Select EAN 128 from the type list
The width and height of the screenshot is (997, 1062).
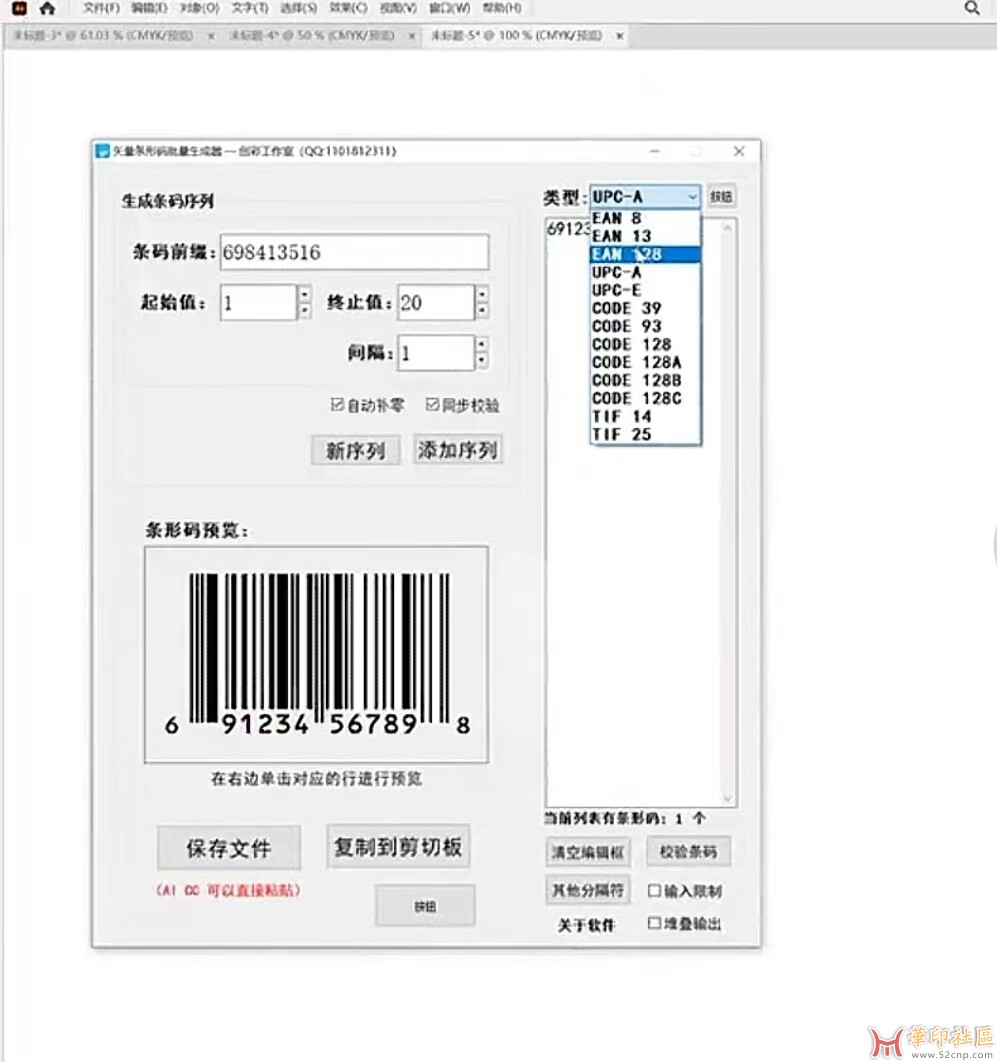(x=645, y=254)
